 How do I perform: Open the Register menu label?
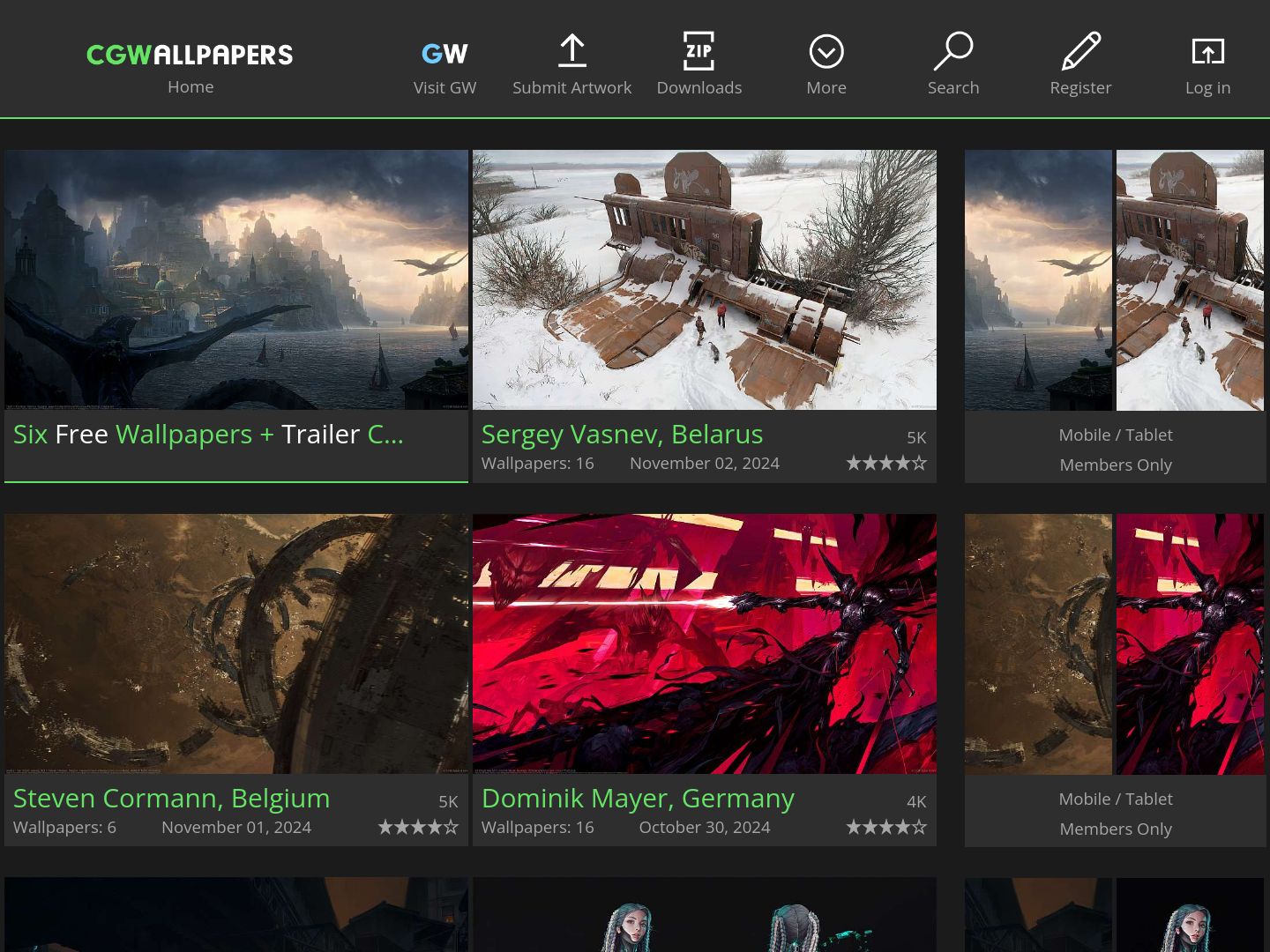click(x=1080, y=87)
